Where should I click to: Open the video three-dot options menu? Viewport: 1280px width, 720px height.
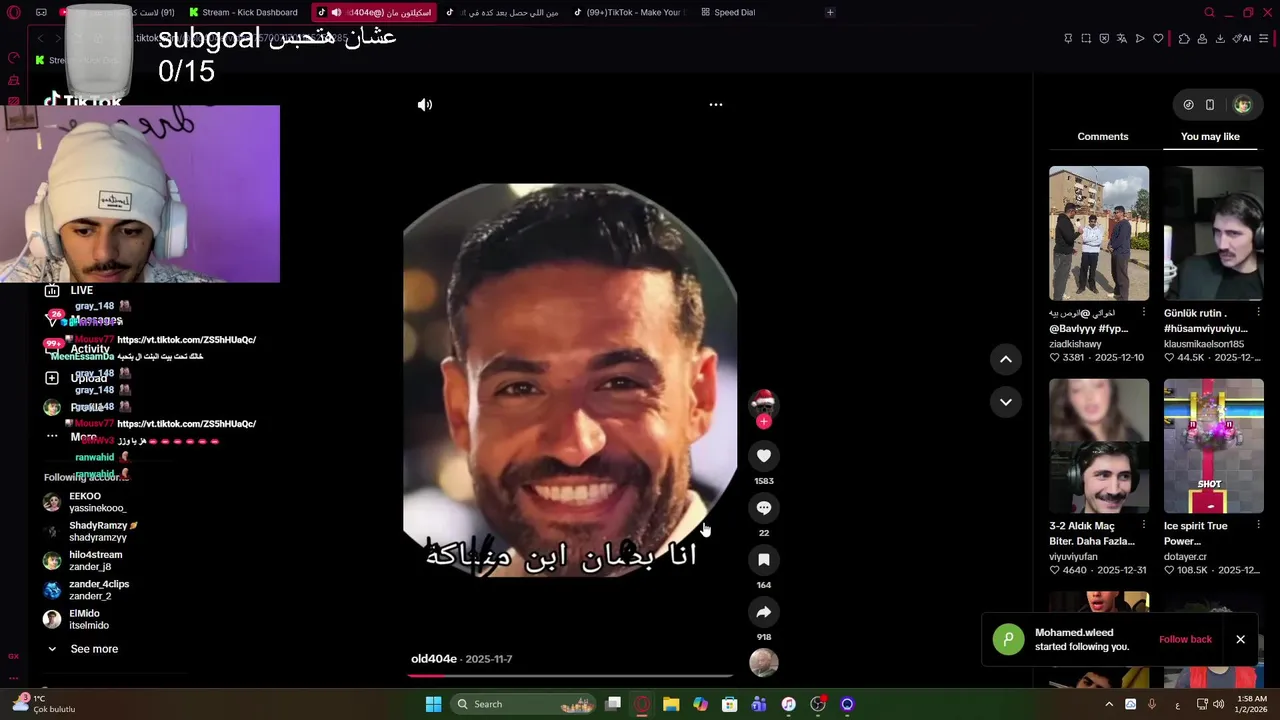point(716,104)
